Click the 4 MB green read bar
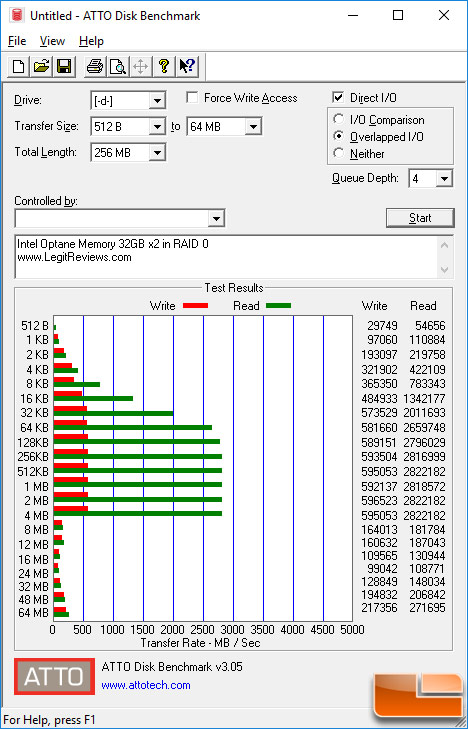Screen dimensions: 468x729 (x=138, y=513)
